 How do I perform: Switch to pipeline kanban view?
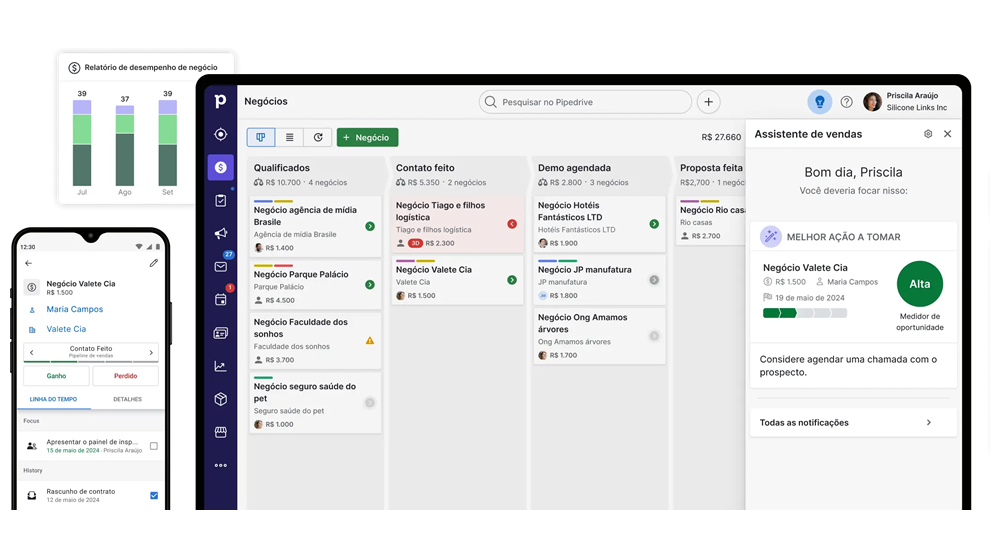click(261, 137)
